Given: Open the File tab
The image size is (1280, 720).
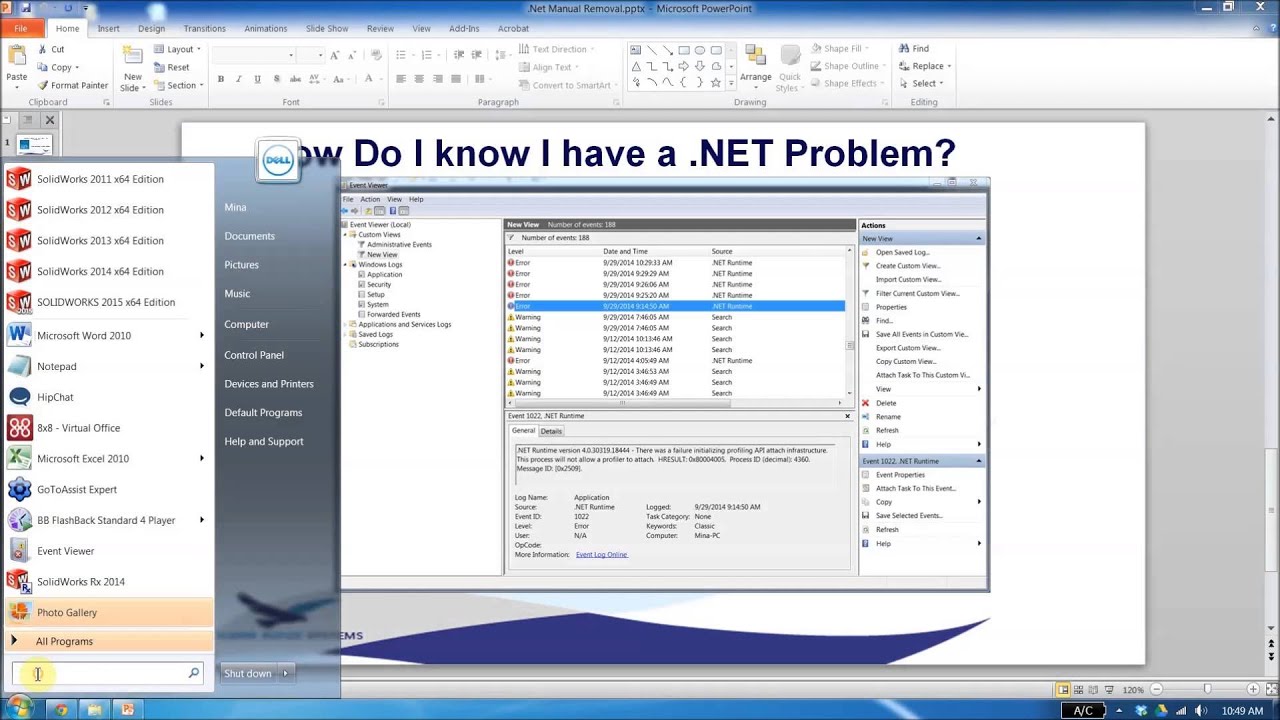Looking at the screenshot, I should 21,29.
